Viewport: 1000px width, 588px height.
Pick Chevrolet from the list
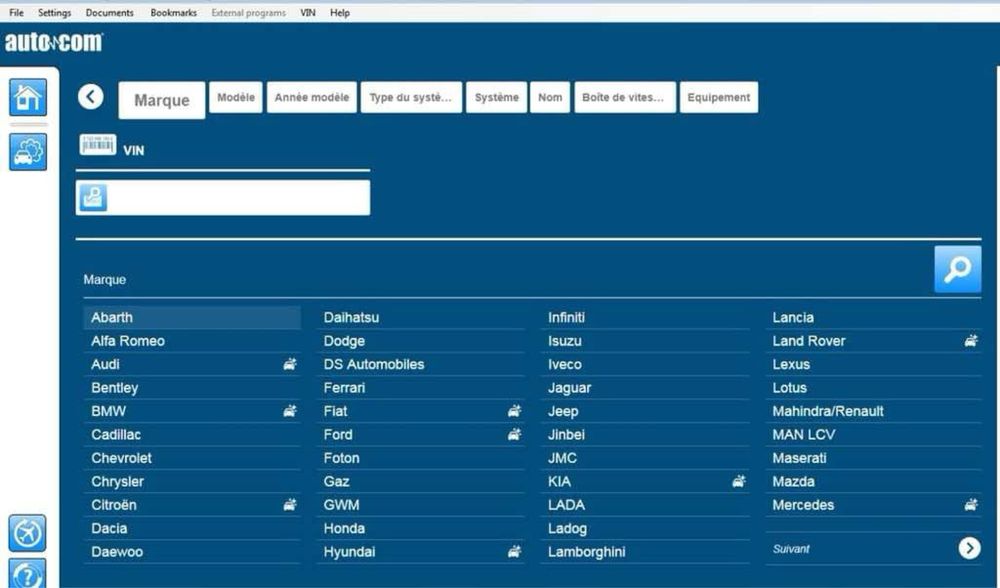[192, 458]
